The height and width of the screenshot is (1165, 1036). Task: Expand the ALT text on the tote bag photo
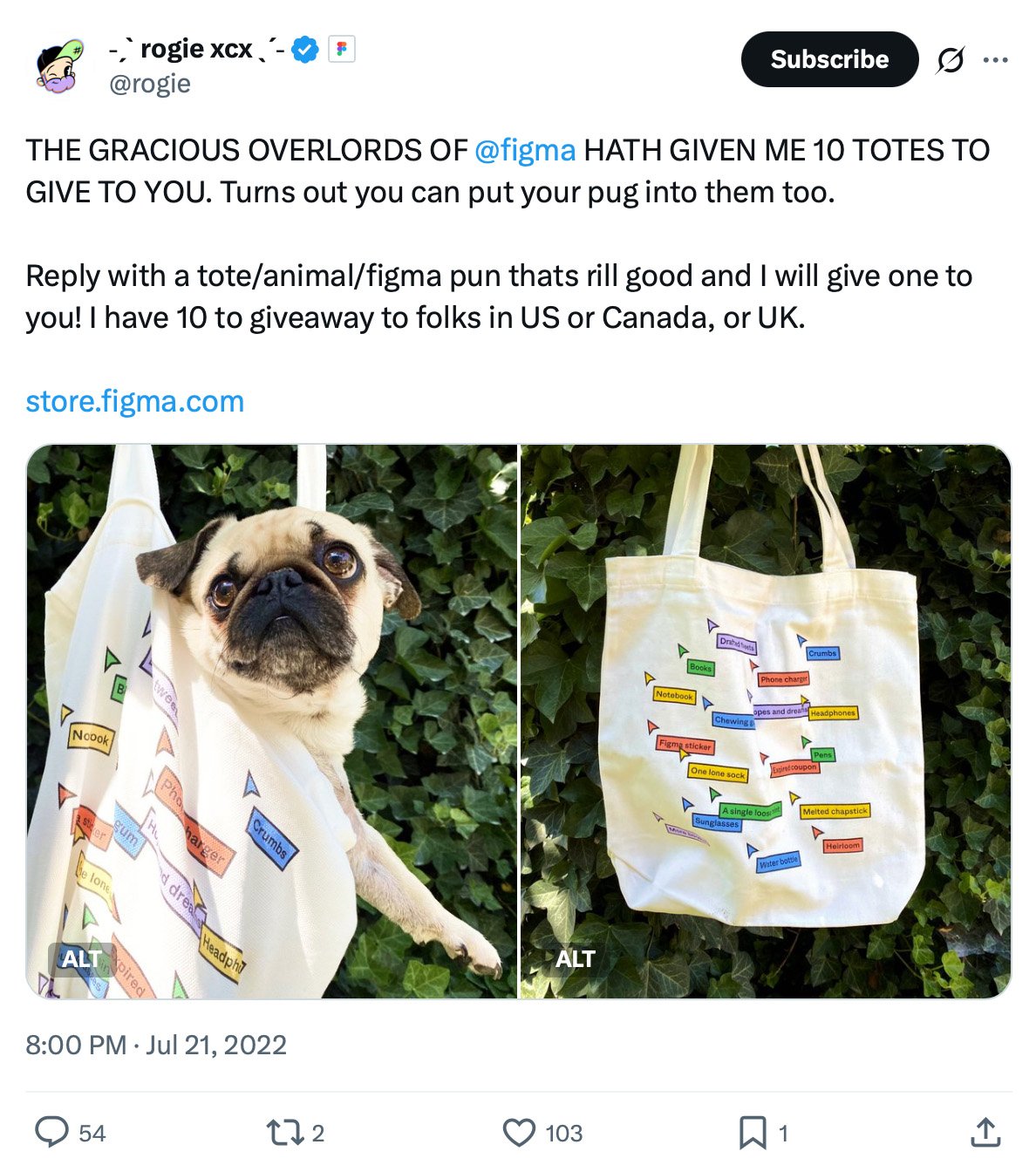[576, 959]
